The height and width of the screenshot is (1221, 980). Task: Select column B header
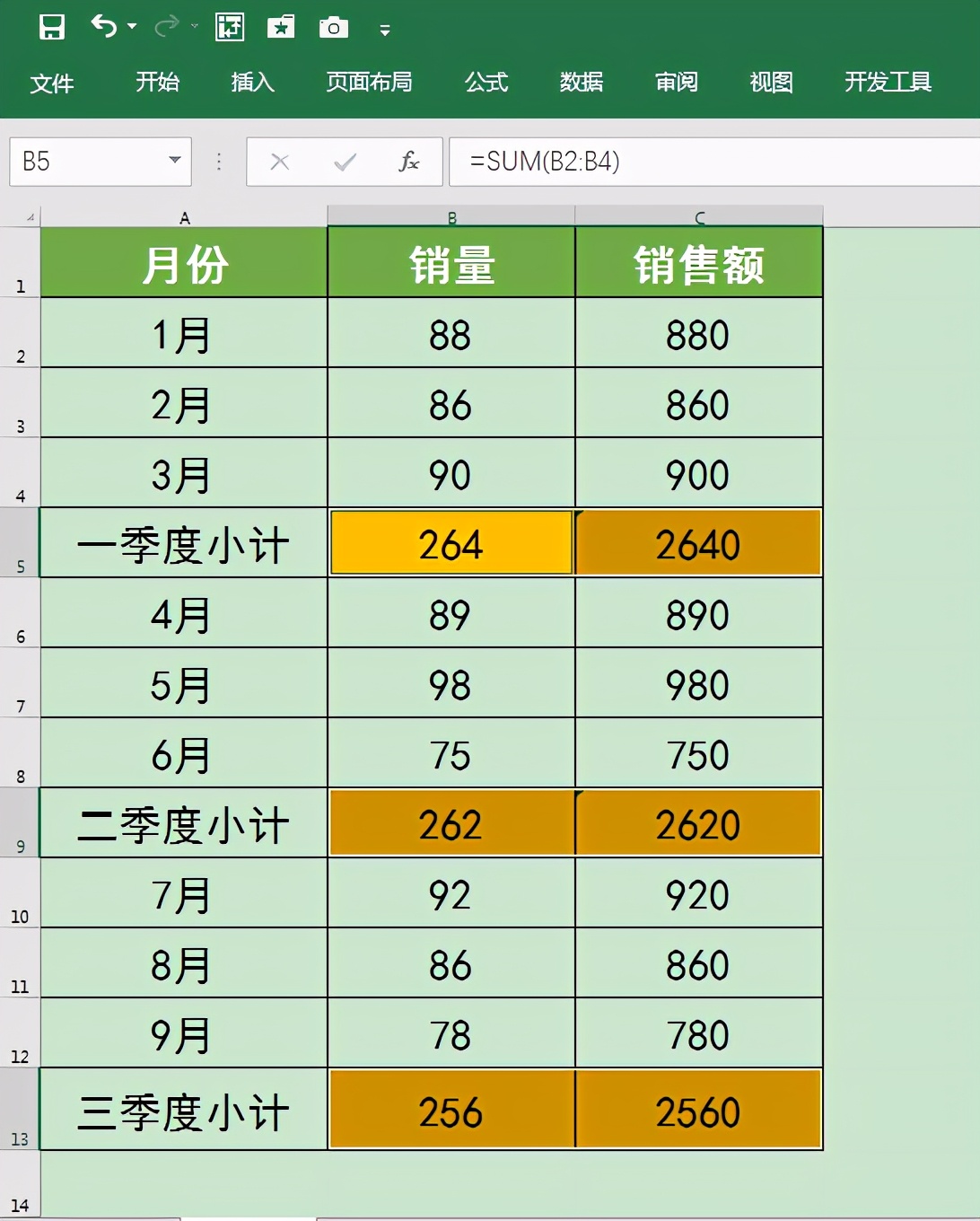pyautogui.click(x=451, y=216)
